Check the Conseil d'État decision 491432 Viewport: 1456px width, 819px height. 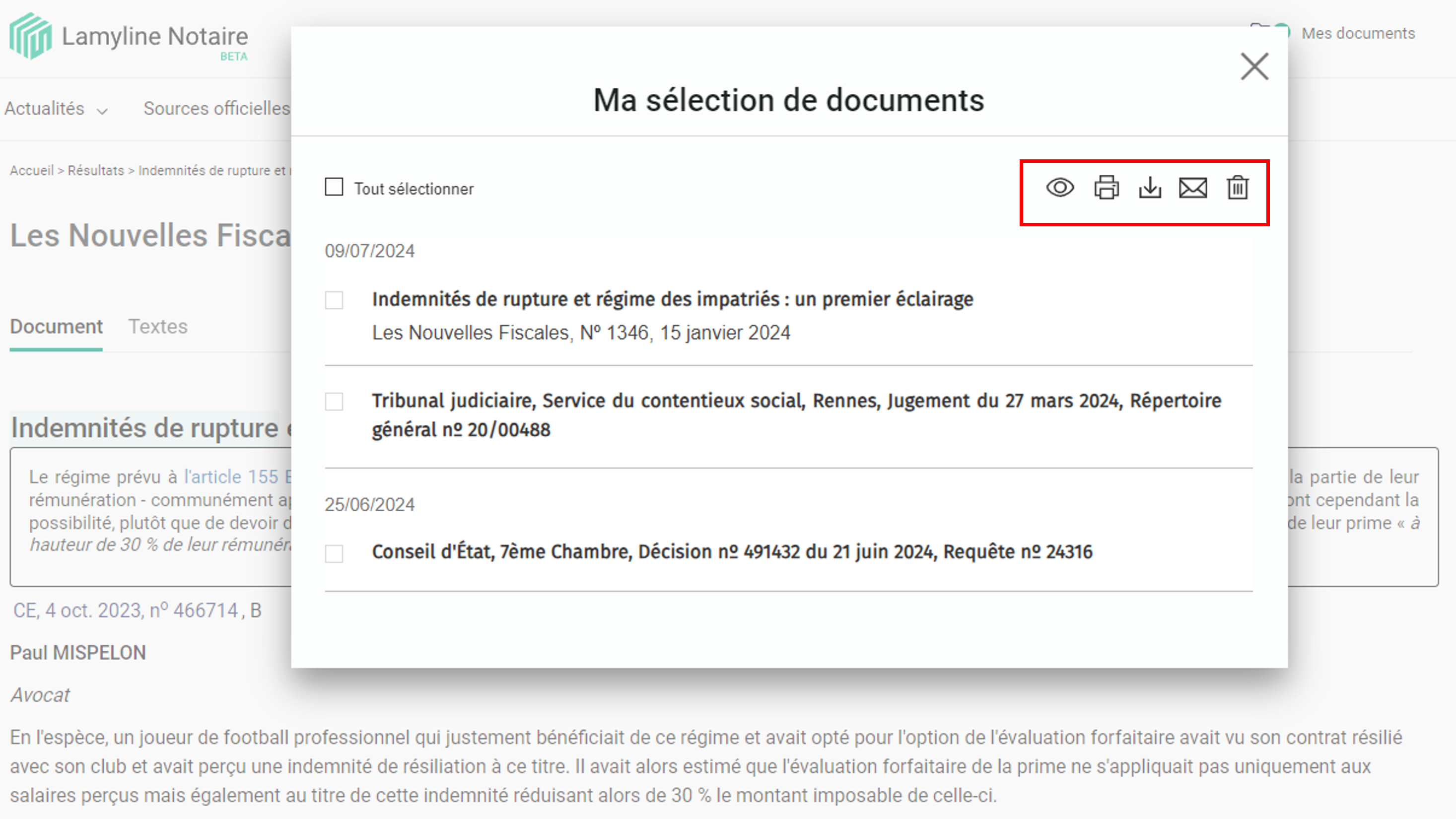[334, 553]
